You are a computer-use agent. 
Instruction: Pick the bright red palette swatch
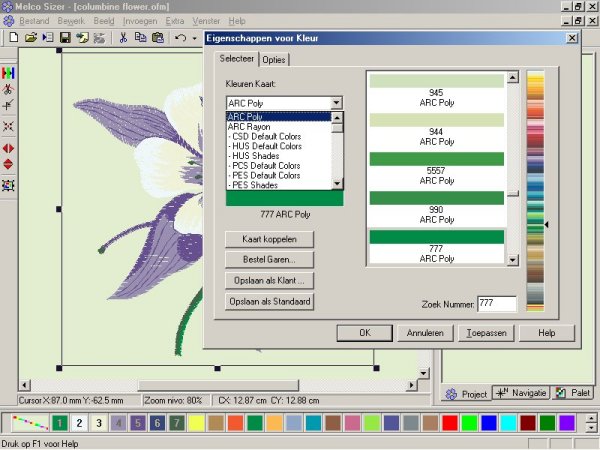[450, 423]
